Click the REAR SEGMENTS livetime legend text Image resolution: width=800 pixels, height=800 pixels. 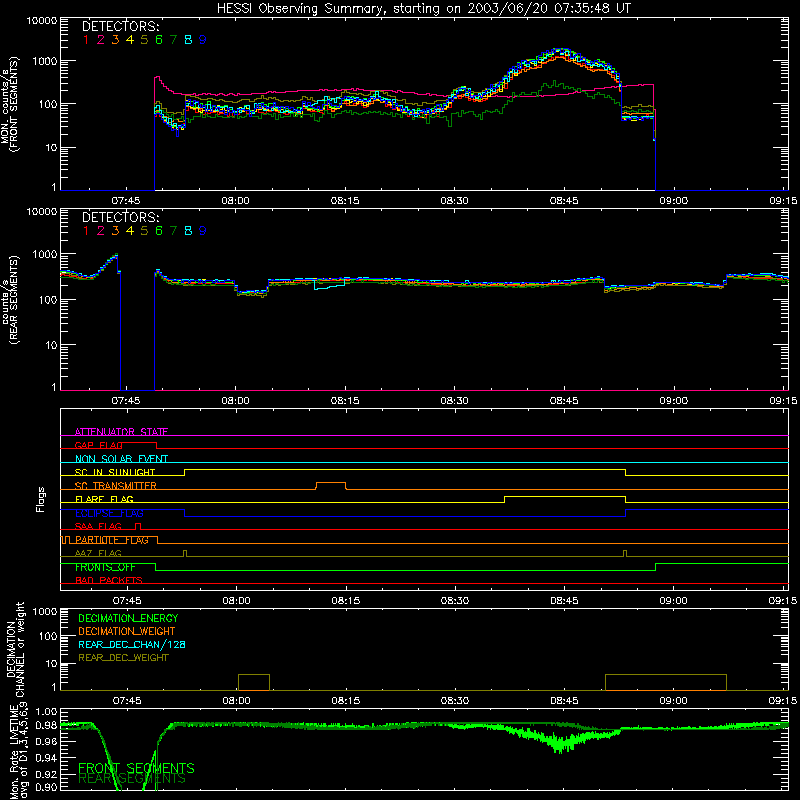(132, 779)
